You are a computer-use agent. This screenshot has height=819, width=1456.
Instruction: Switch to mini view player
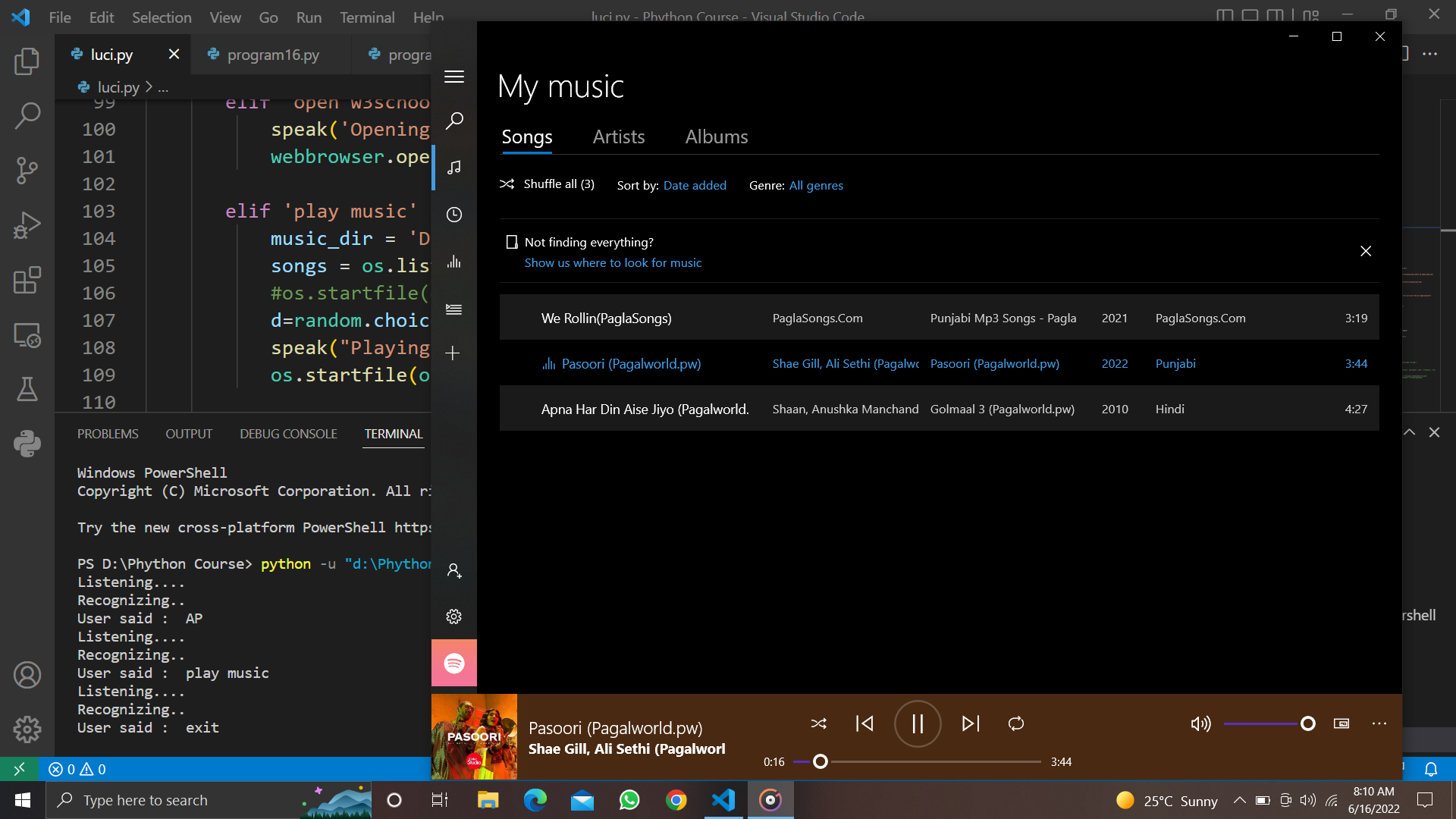coord(1341,723)
